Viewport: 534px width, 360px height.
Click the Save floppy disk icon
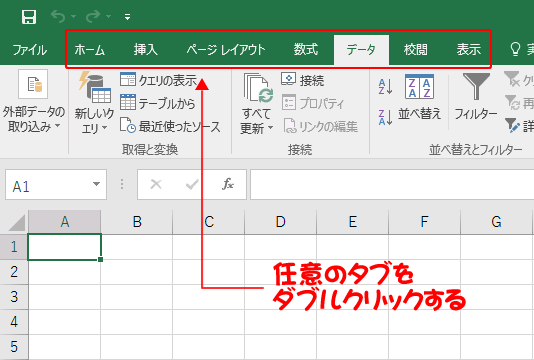click(x=29, y=17)
